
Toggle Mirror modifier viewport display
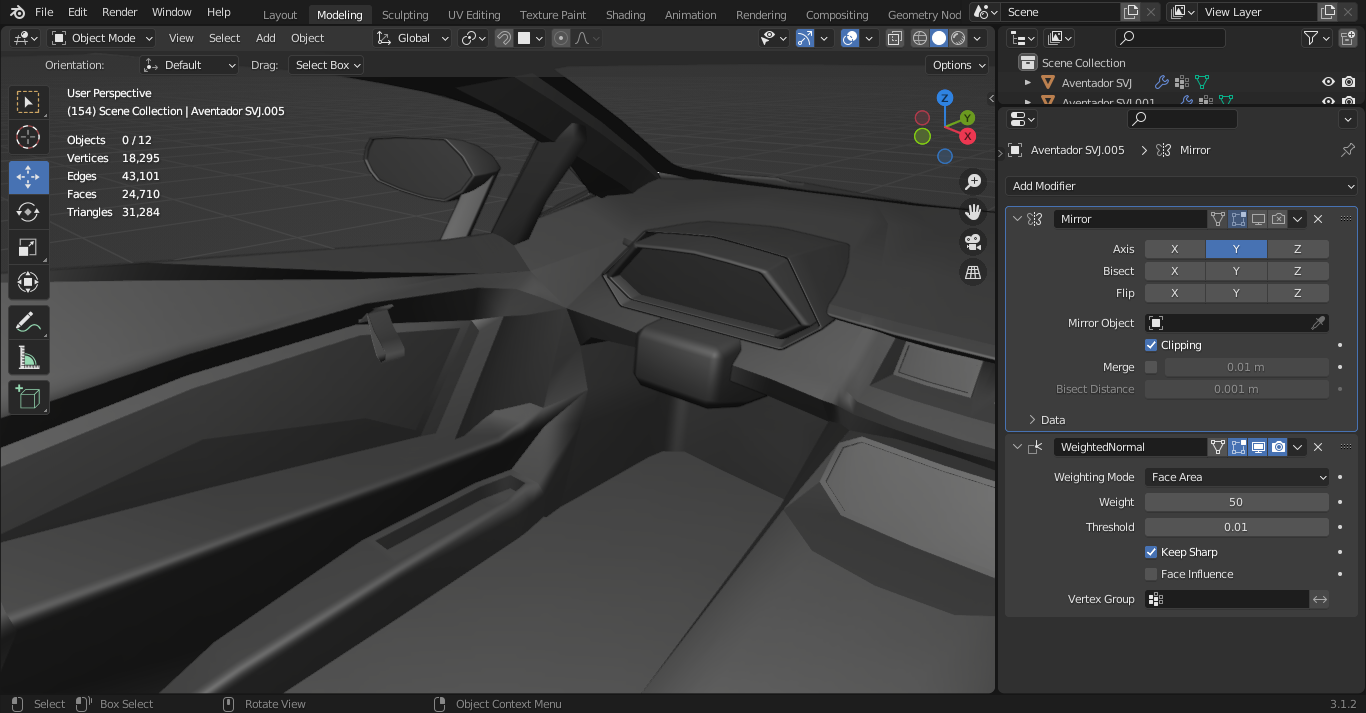pos(1258,219)
